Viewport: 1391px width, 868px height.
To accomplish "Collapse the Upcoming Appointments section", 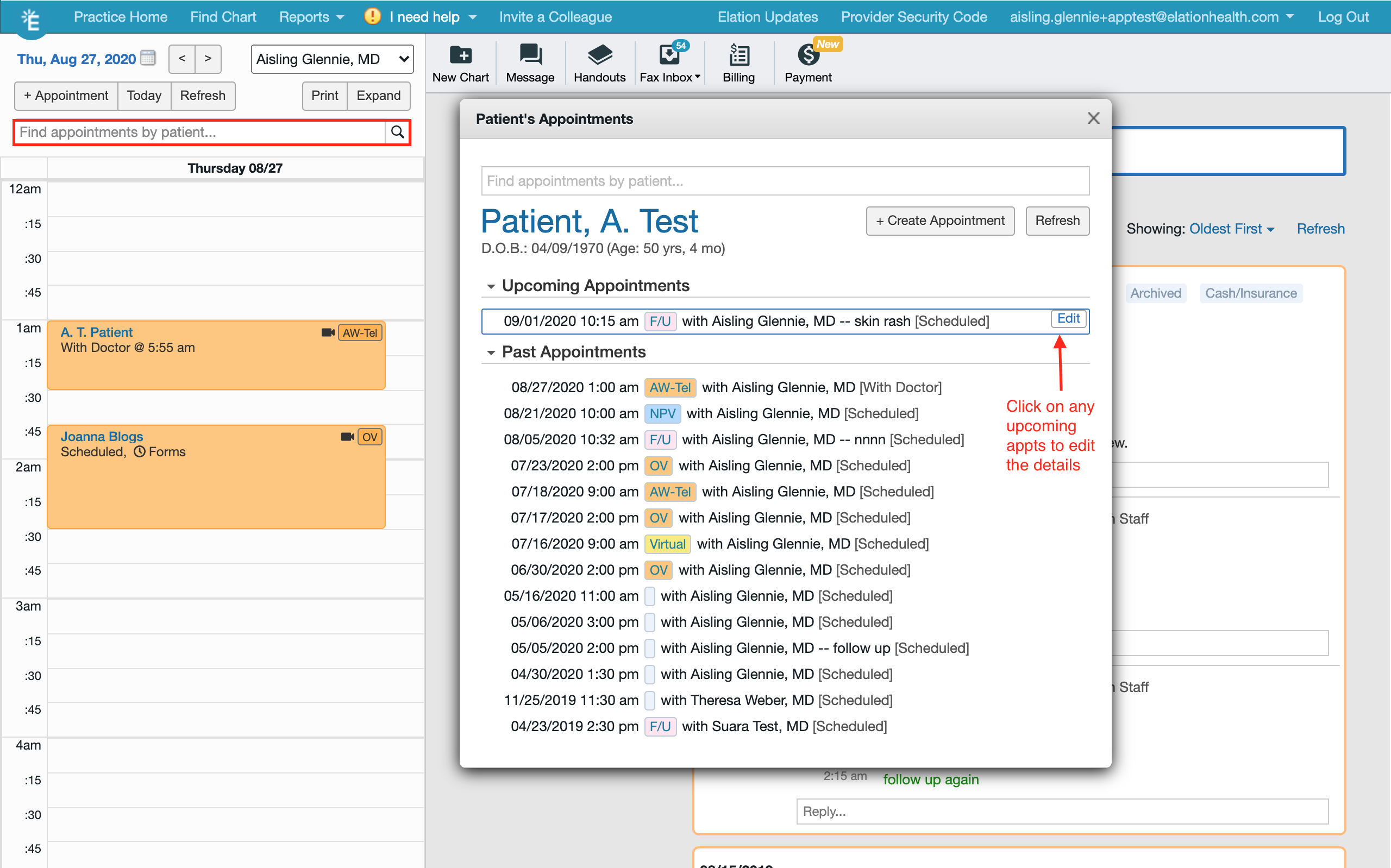I will pos(491,286).
